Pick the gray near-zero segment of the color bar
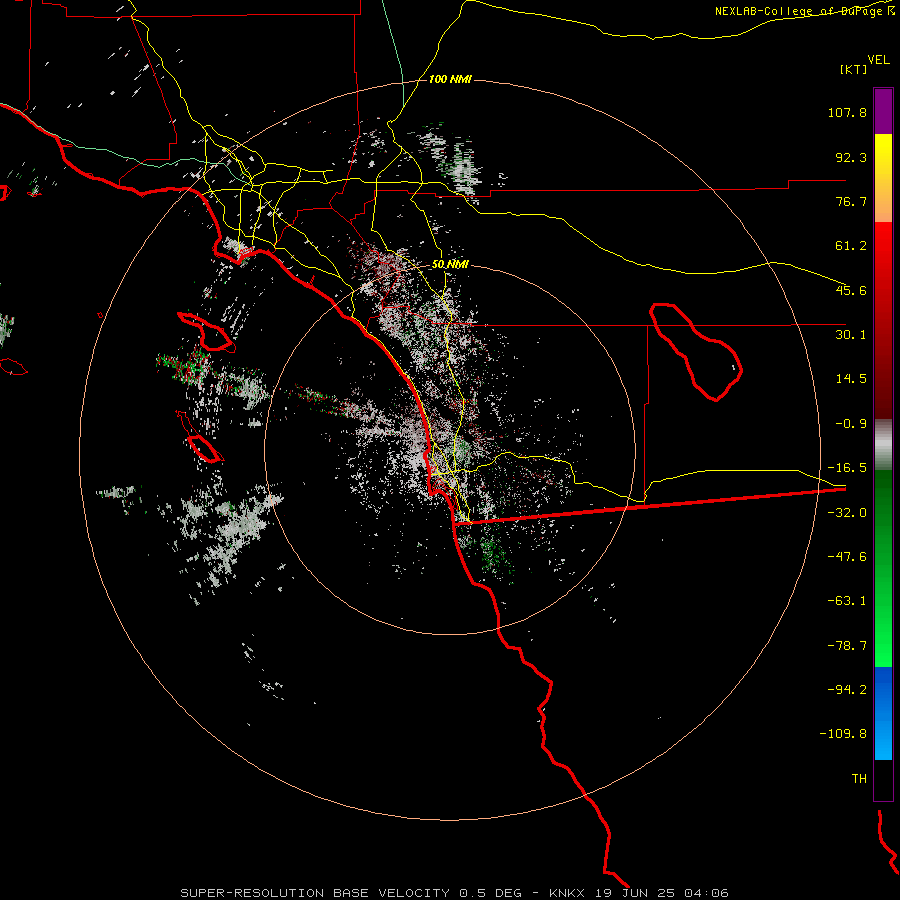The width and height of the screenshot is (900, 900). 883,445
